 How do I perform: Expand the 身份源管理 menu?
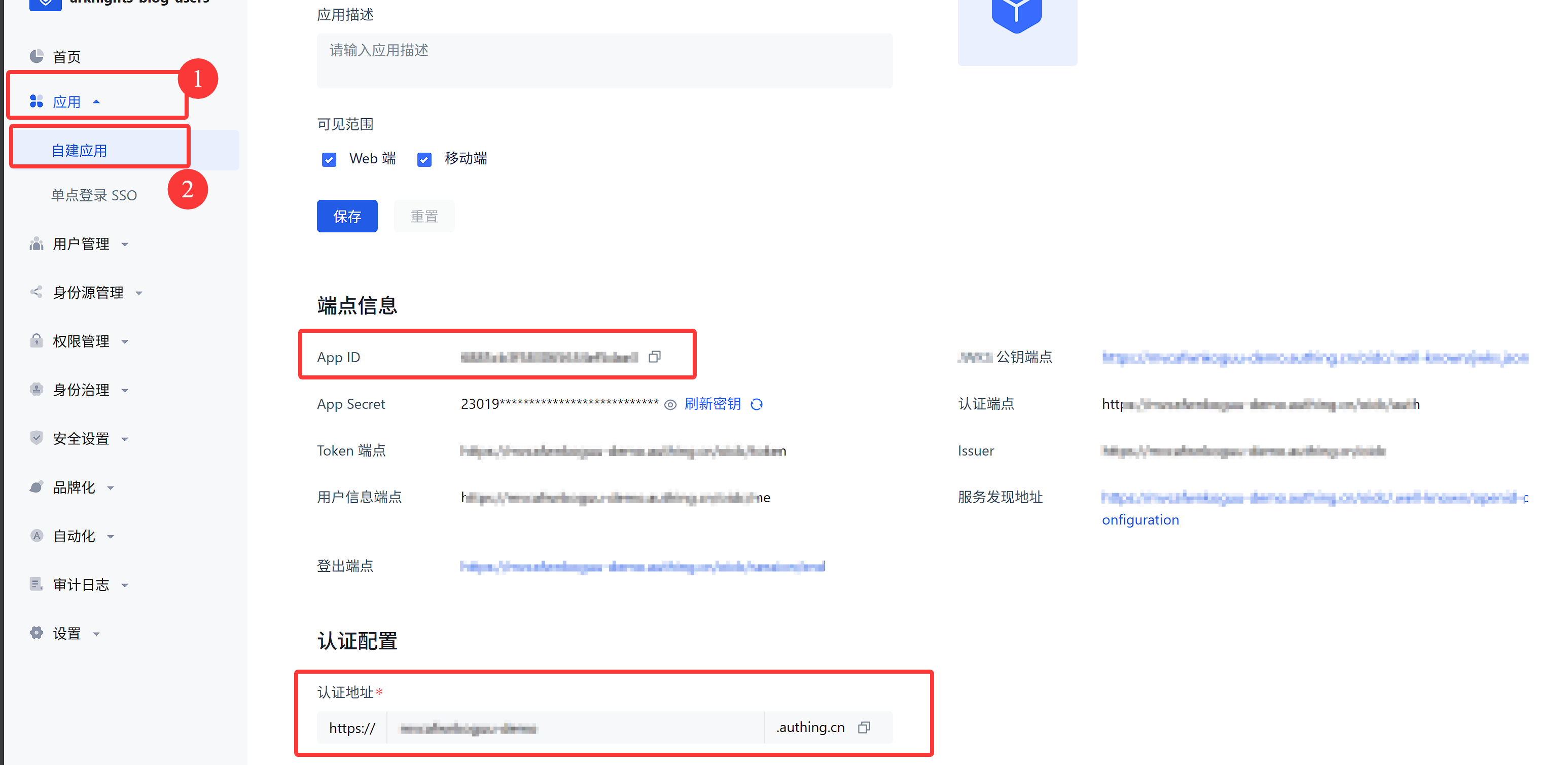tap(88, 293)
